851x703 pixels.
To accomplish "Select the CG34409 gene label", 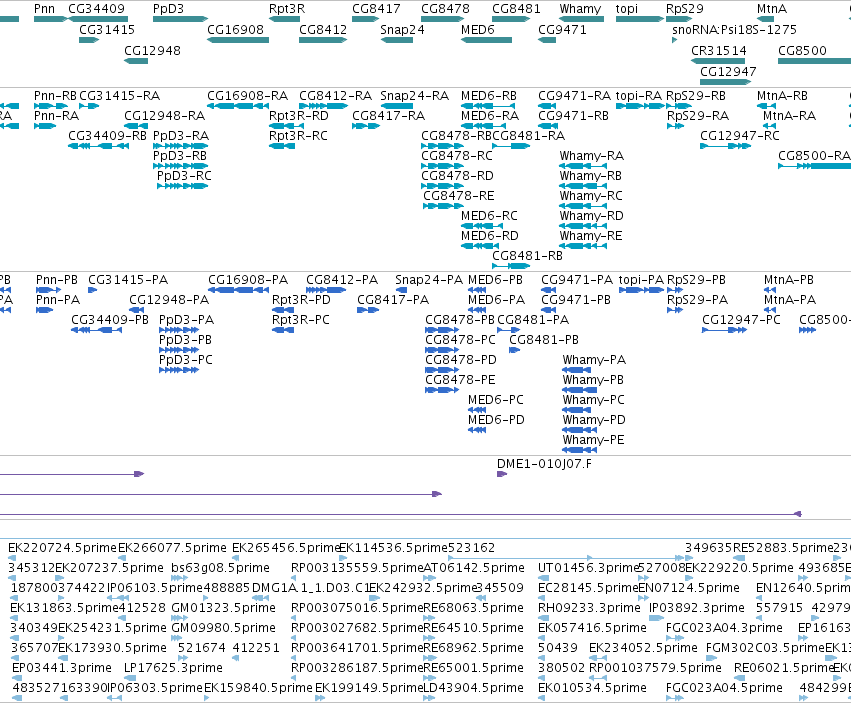I will [96, 9].
